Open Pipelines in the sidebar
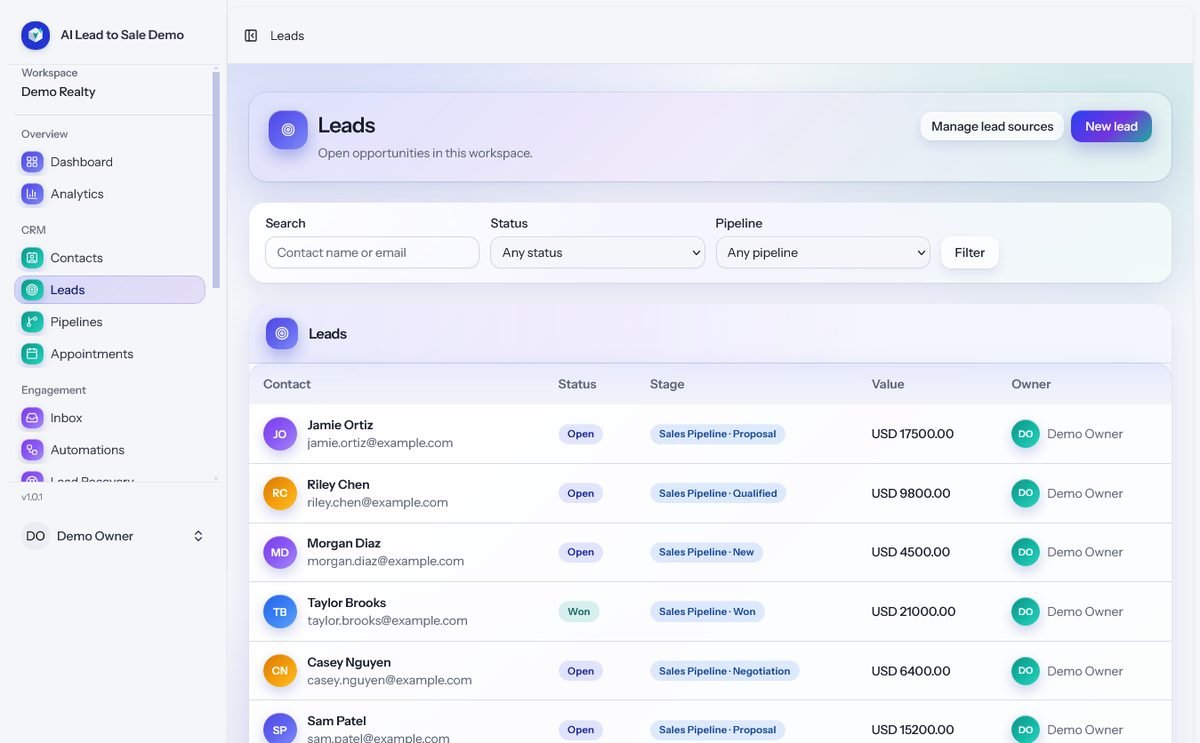Image resolution: width=1200 pixels, height=743 pixels. (110, 322)
